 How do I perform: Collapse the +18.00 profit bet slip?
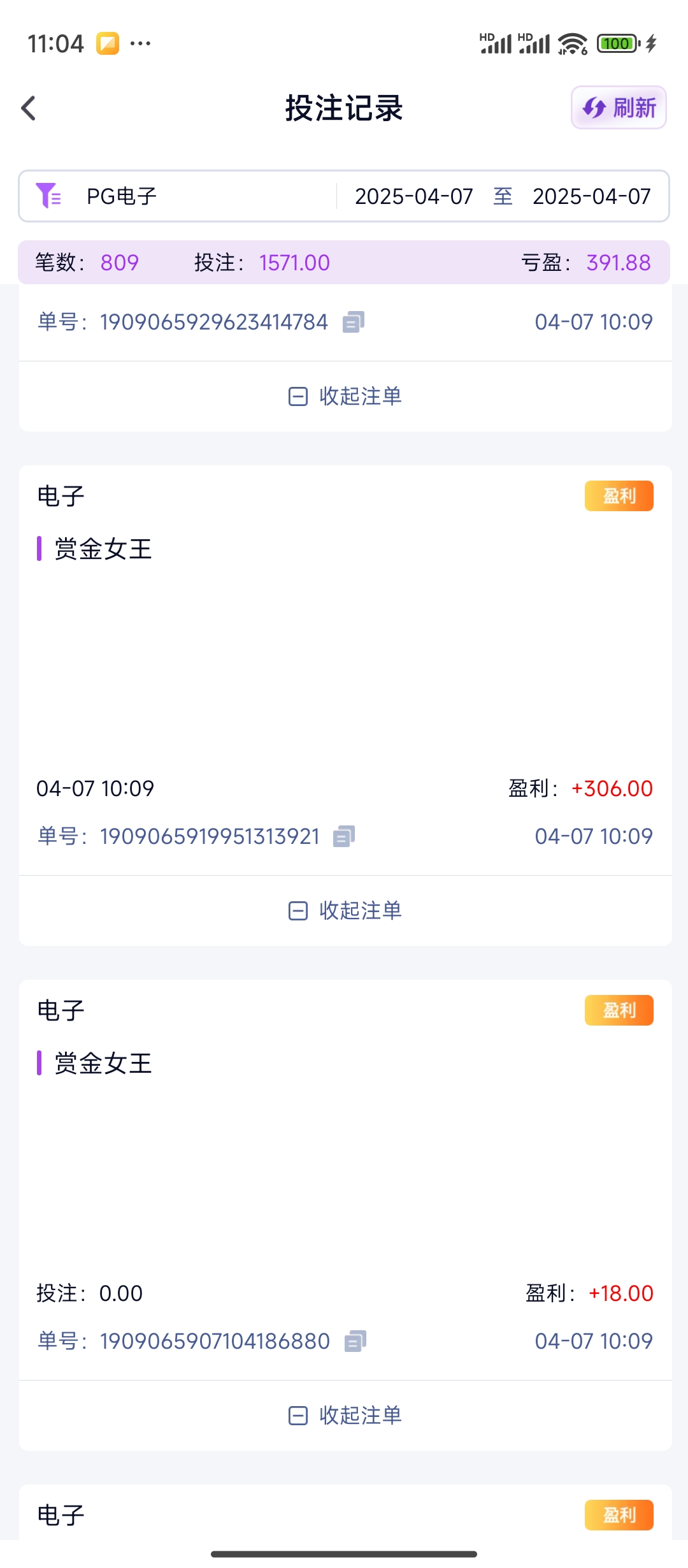[345, 1416]
